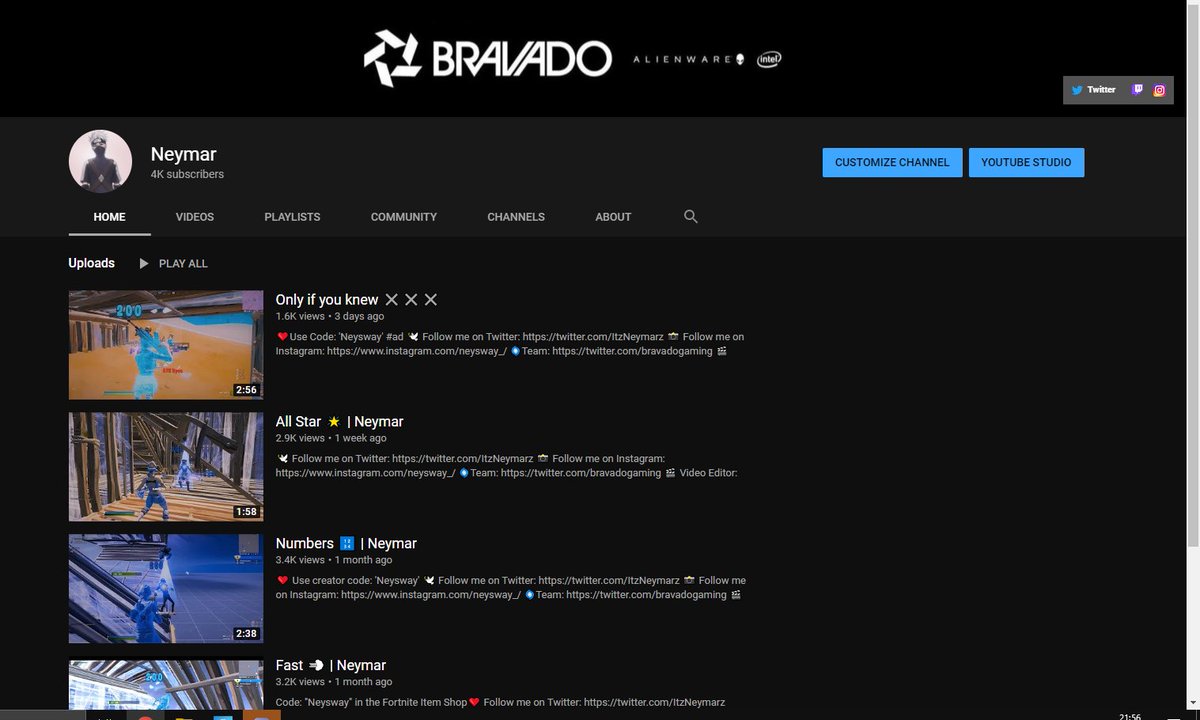Click the All Star video description text
The width and height of the screenshot is (1200, 720).
[508, 467]
